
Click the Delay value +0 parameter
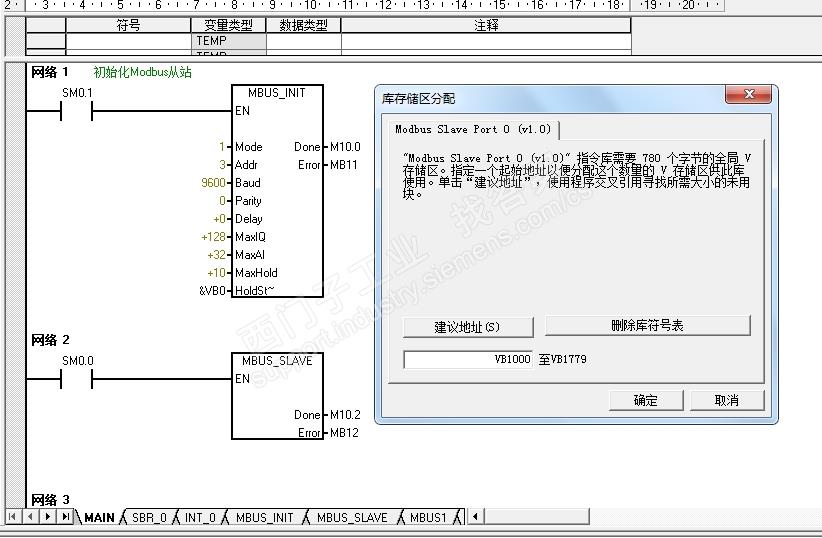(219, 219)
